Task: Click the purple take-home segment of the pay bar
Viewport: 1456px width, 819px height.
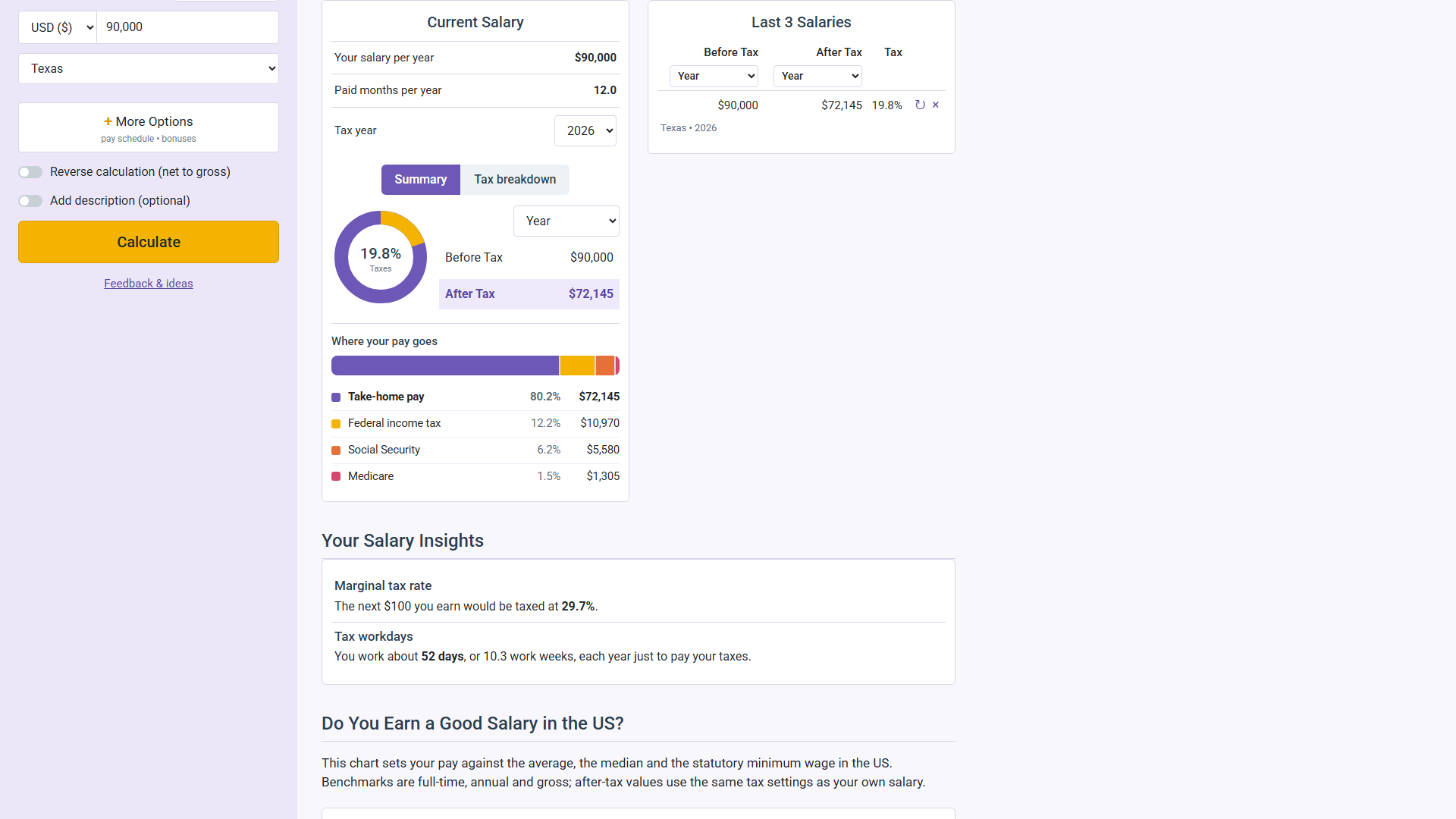Action: pyautogui.click(x=445, y=366)
